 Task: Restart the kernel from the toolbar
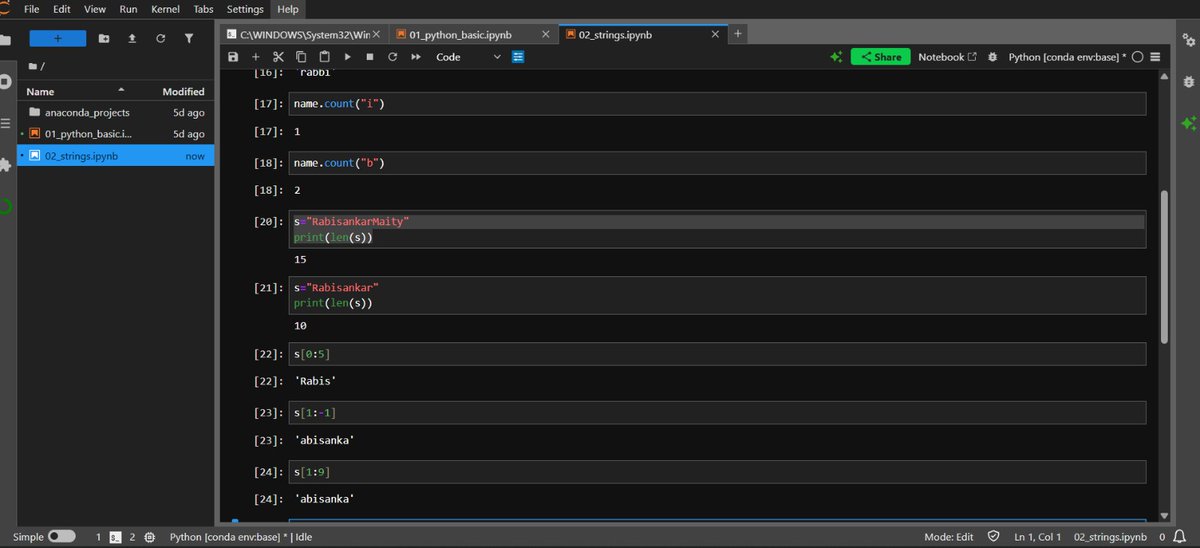coord(393,57)
